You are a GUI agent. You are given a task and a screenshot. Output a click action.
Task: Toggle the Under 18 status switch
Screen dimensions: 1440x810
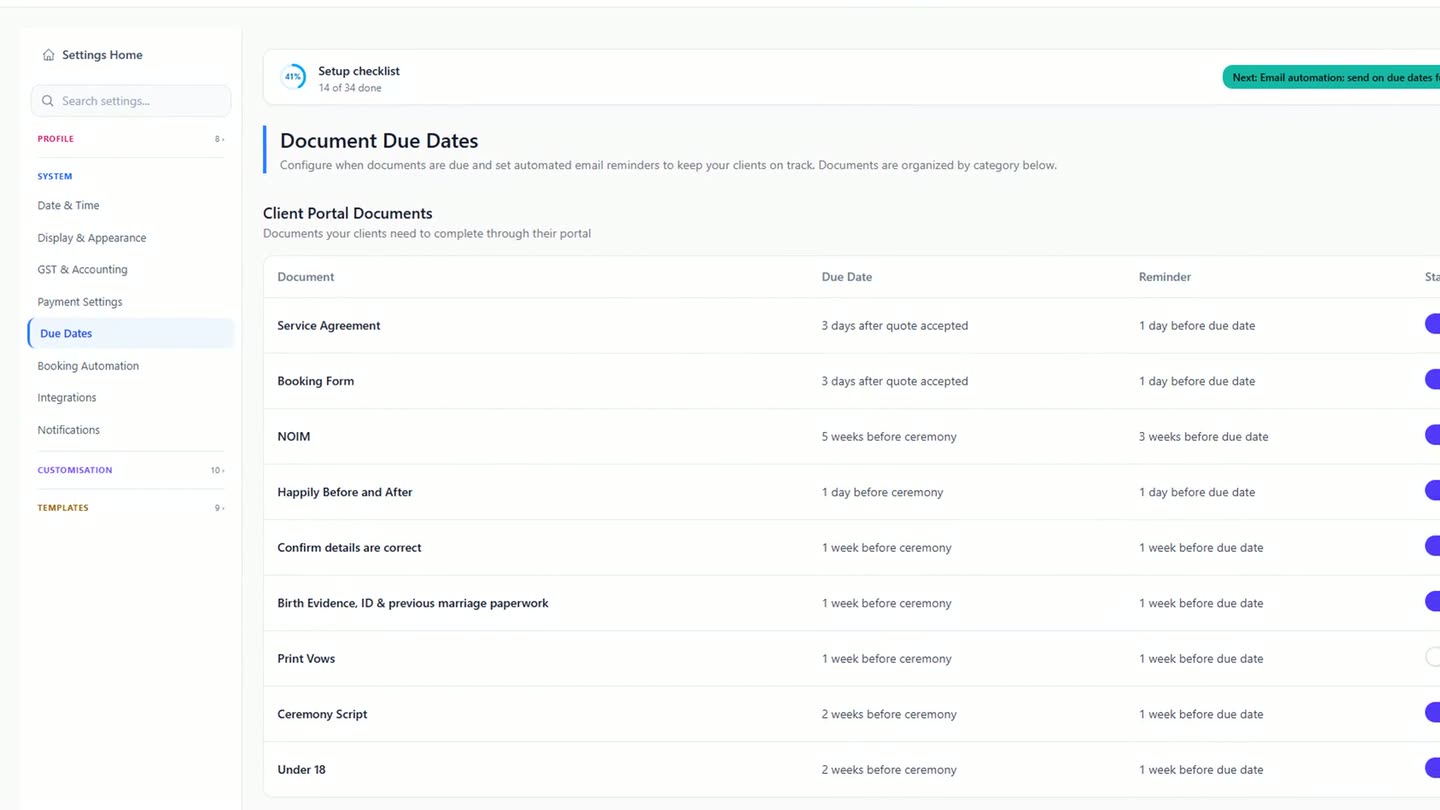(1432, 768)
